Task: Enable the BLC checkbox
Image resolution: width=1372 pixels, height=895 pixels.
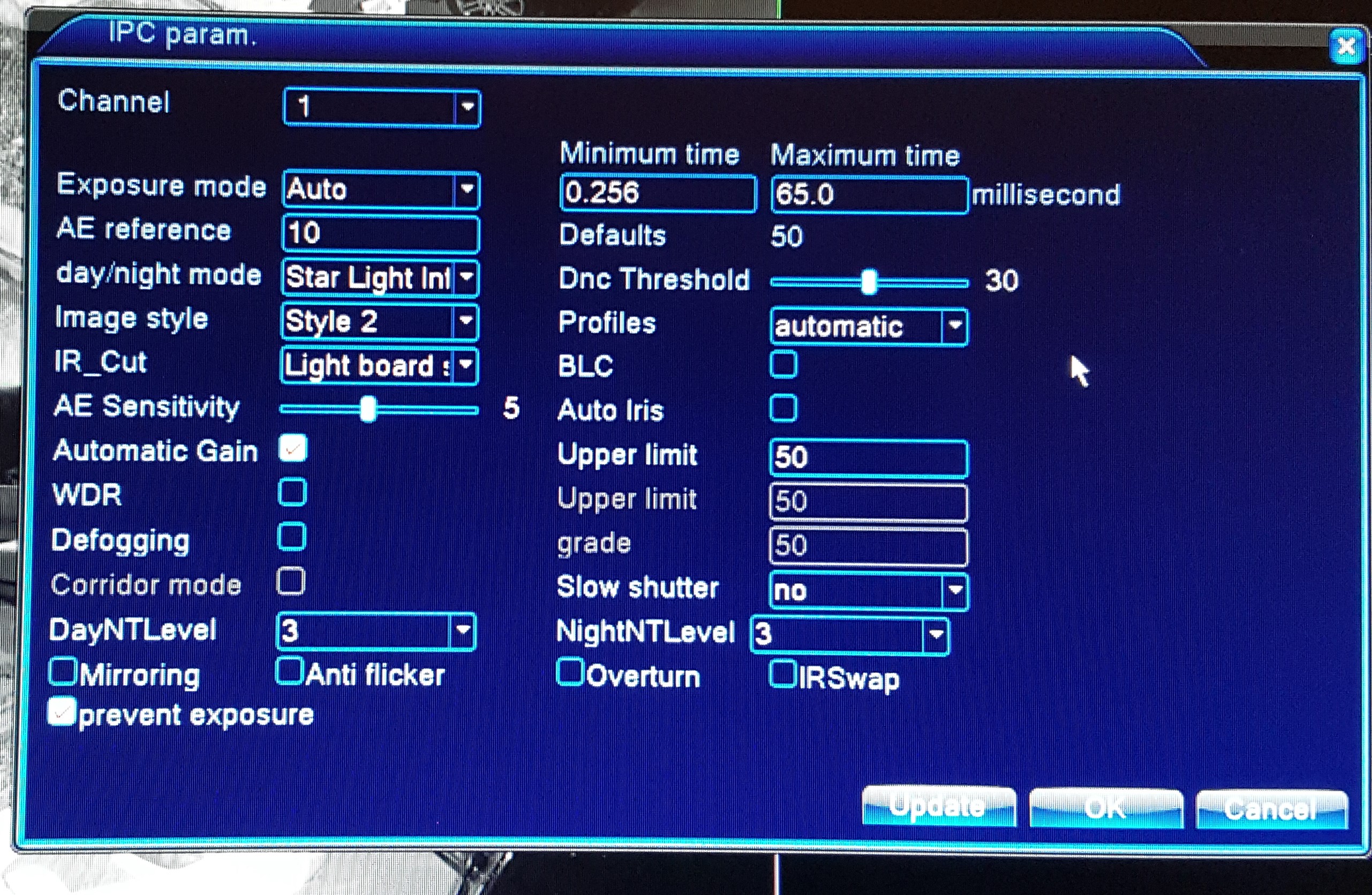Action: point(783,364)
